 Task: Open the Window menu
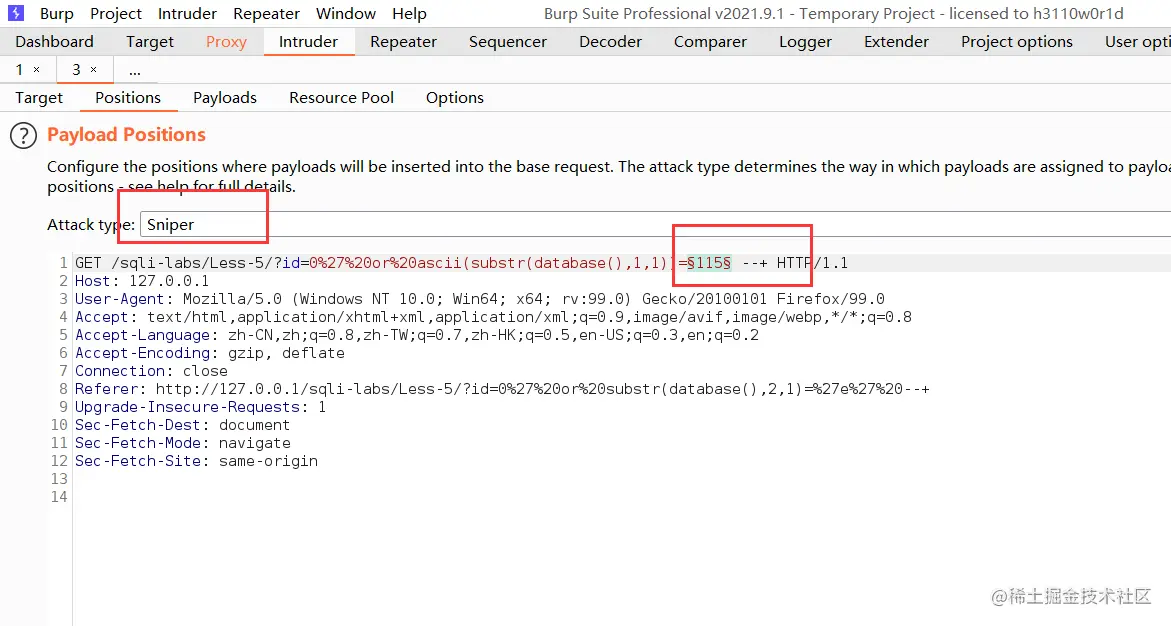(x=346, y=13)
